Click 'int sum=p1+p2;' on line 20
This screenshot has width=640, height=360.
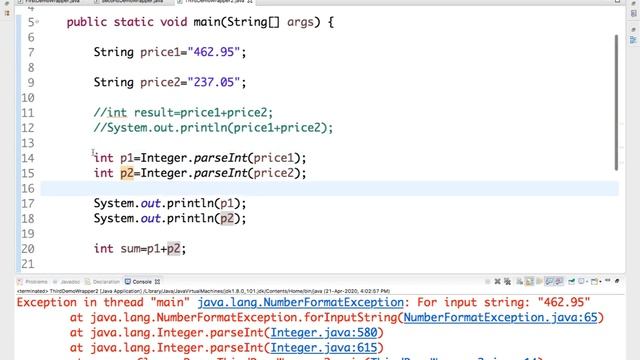tap(140, 249)
